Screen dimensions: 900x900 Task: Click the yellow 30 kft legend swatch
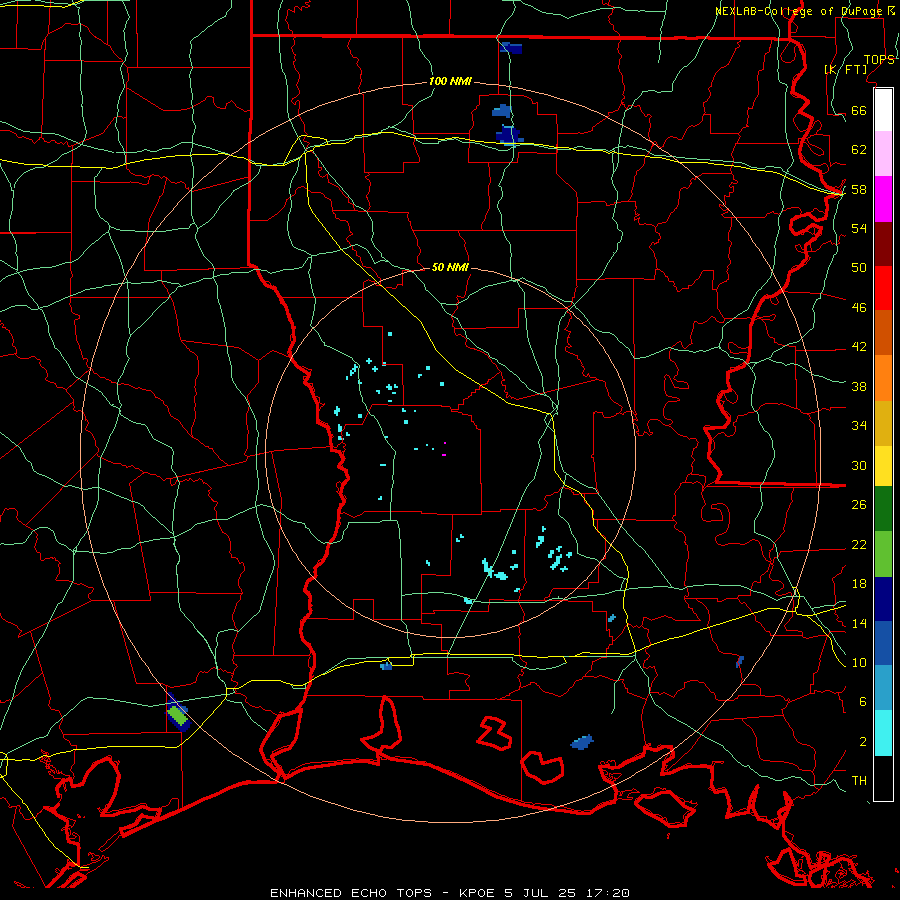(883, 466)
